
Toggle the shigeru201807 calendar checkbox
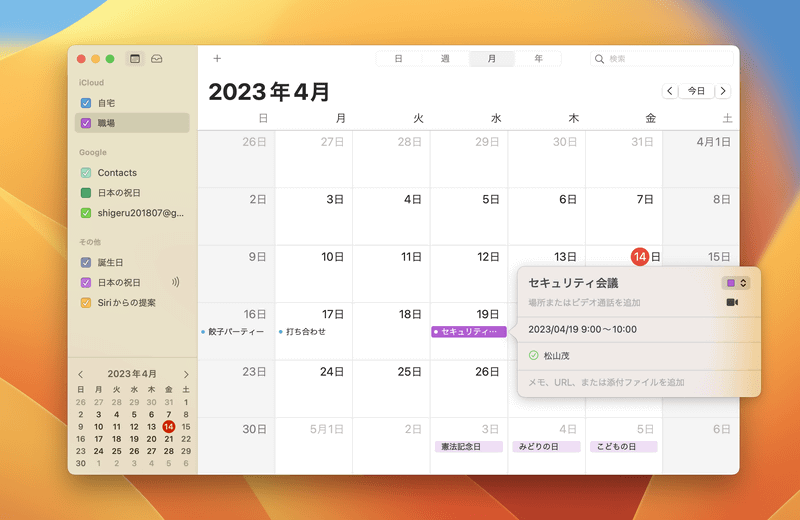tap(86, 213)
